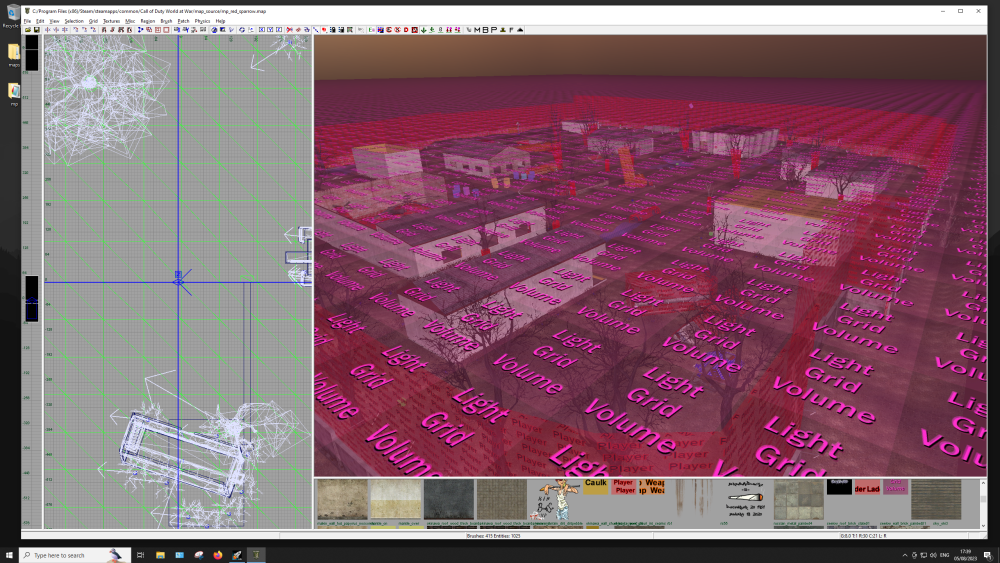Select the solid black texture thumbnail
The width and height of the screenshot is (1000, 563).
coord(839,486)
